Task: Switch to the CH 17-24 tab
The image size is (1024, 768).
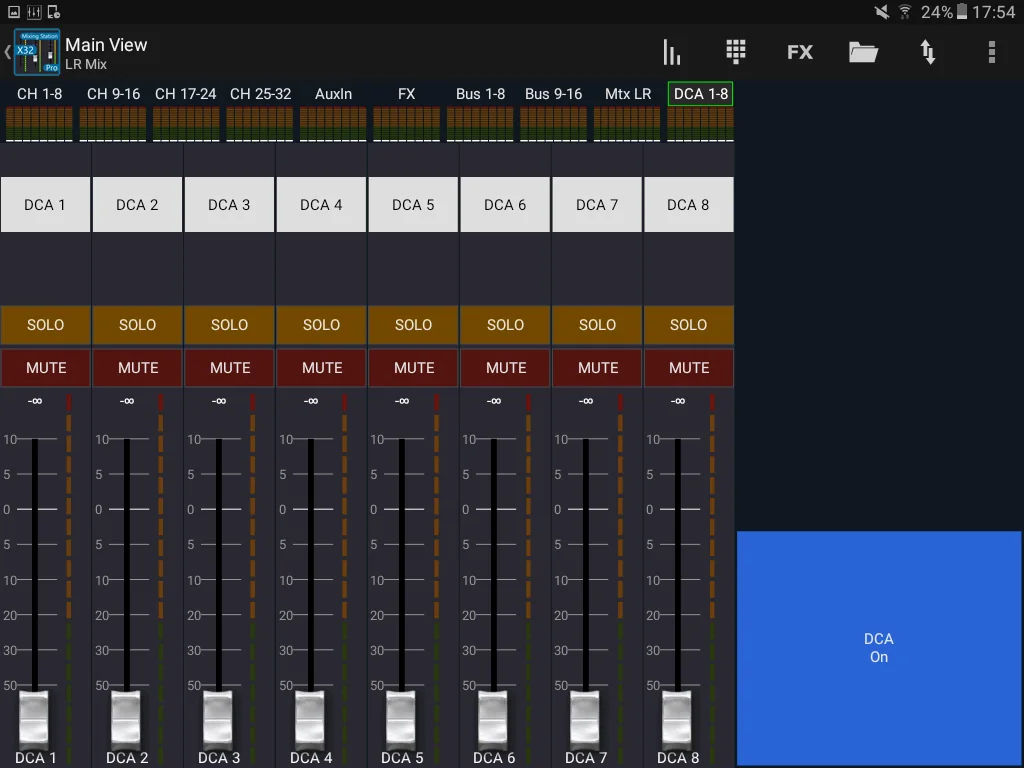Action: [186, 93]
